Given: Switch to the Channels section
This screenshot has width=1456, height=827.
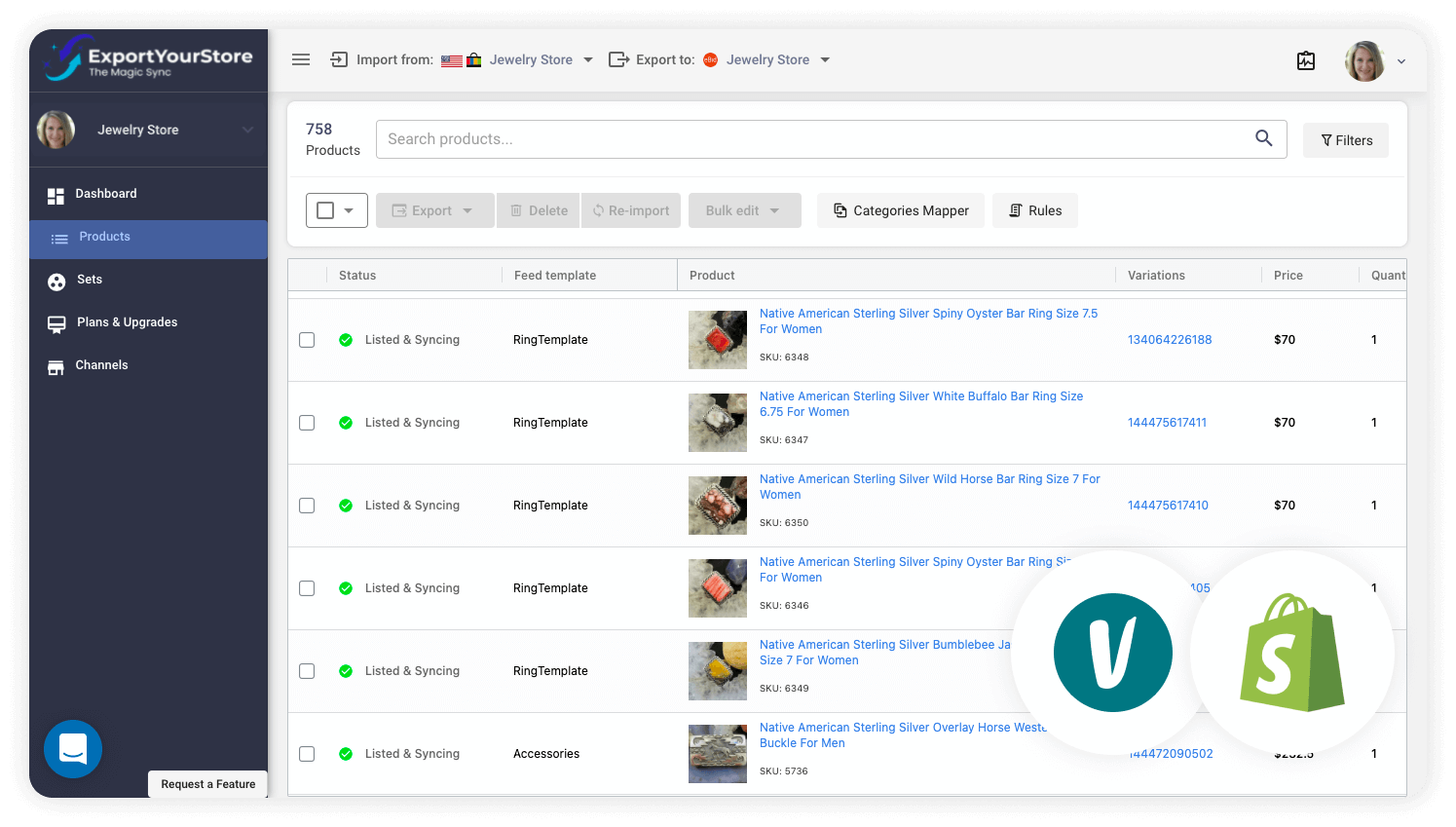Looking at the screenshot, I should click(x=101, y=365).
